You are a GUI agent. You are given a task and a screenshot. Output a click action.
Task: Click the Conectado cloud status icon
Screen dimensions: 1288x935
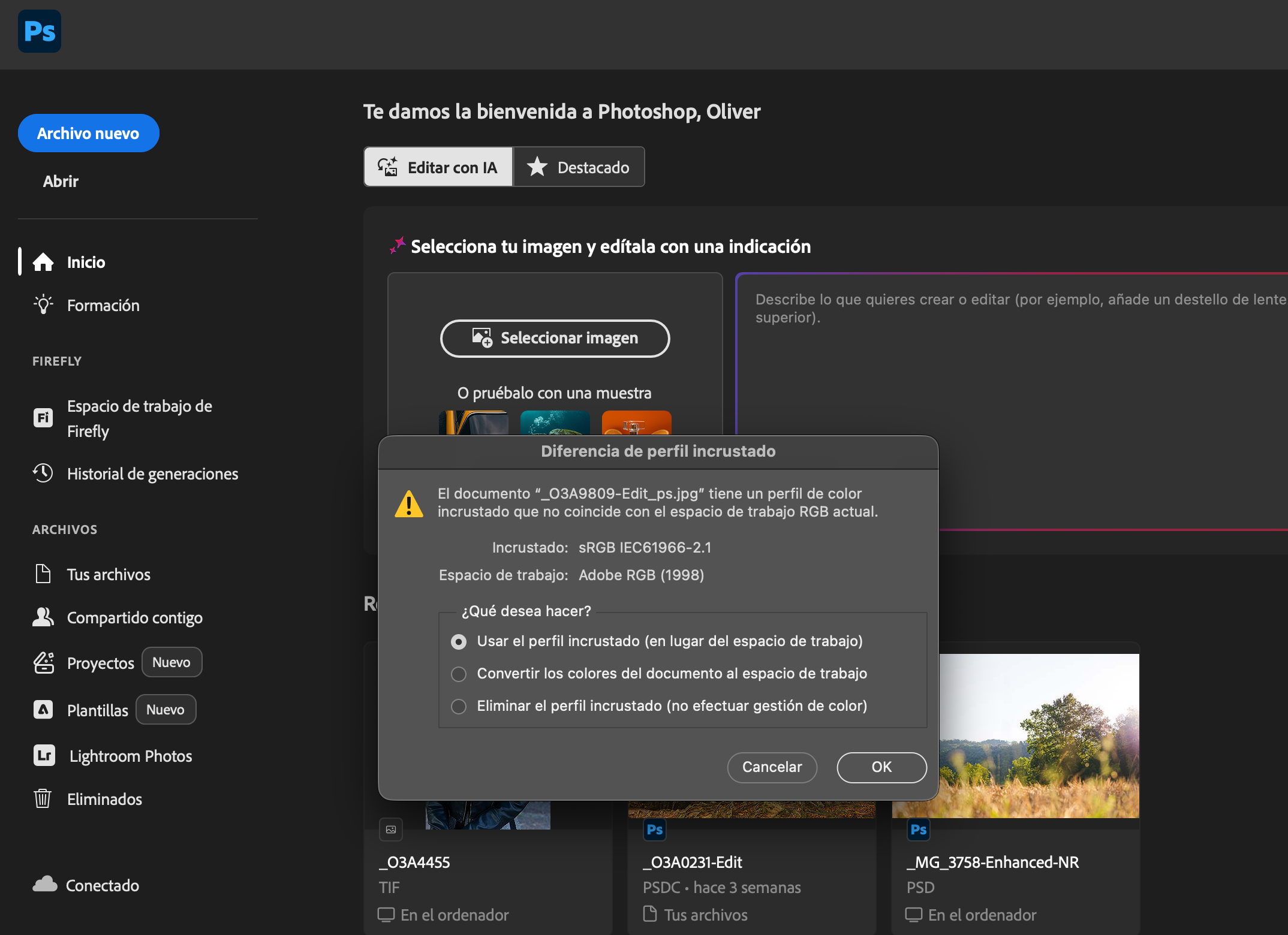[45, 885]
